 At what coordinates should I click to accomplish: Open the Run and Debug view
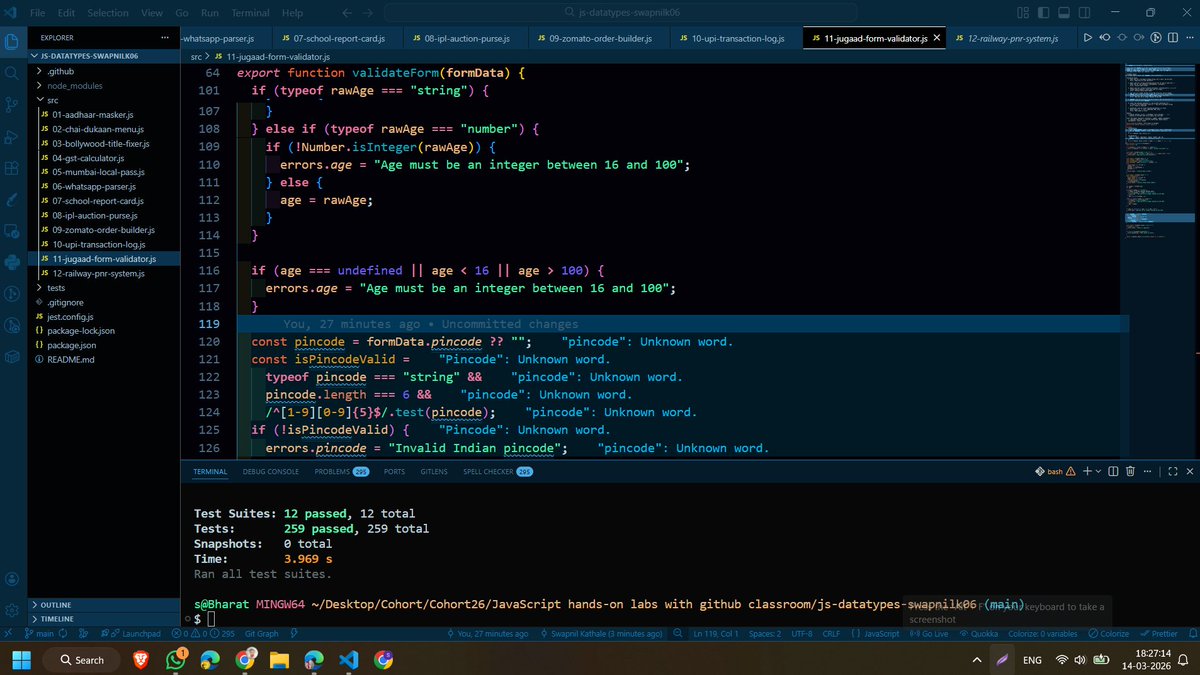coord(12,136)
